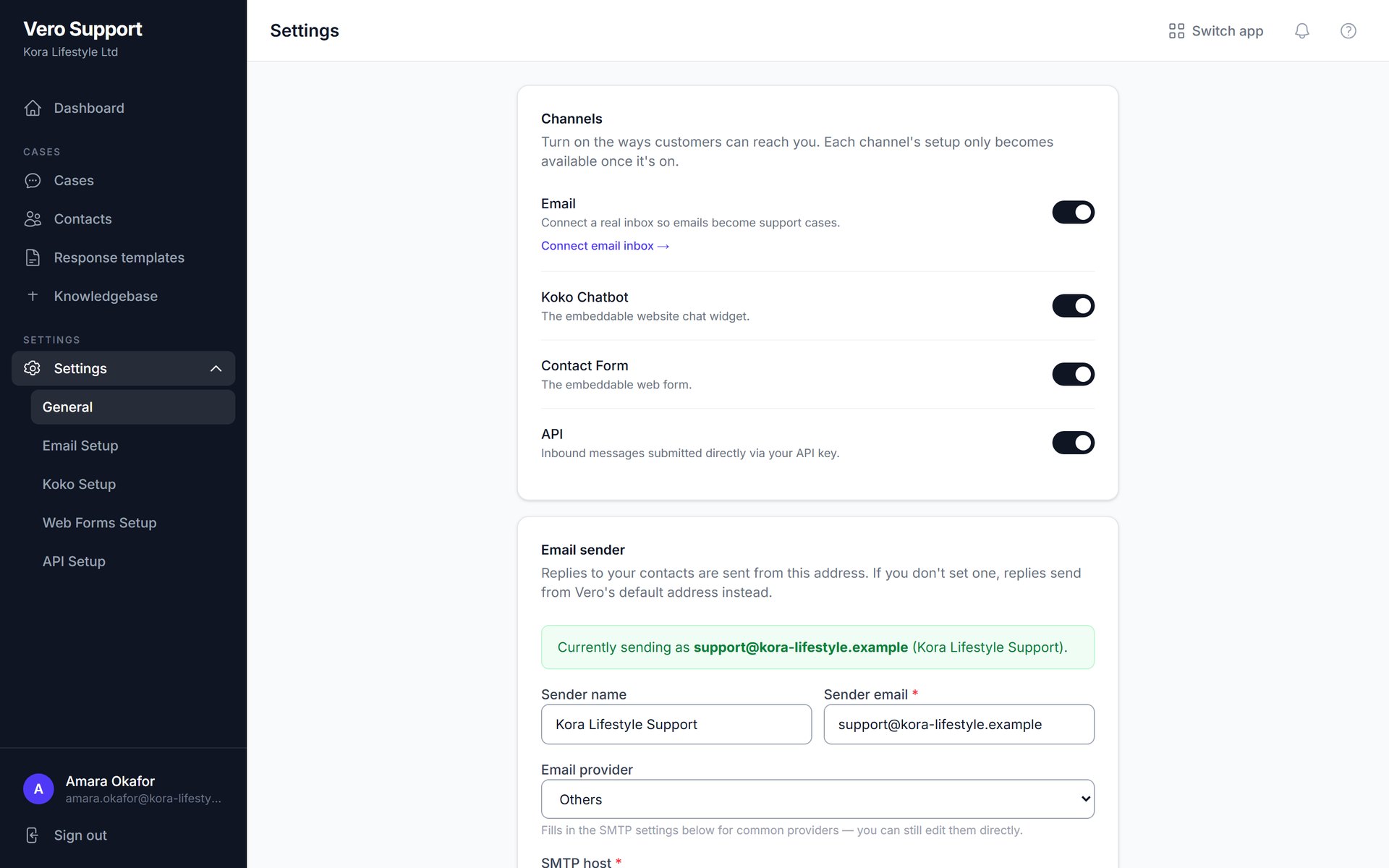Switch off the Contact Form channel
This screenshot has width=1389, height=868.
click(x=1073, y=374)
